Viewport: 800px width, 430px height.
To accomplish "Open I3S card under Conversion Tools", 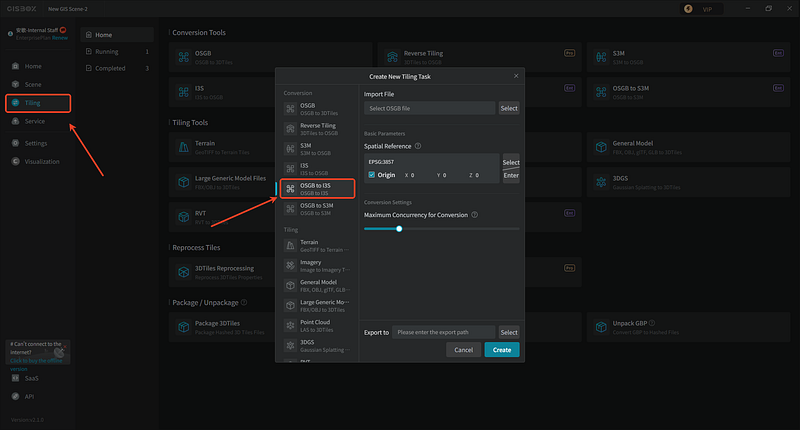I will point(222,92).
